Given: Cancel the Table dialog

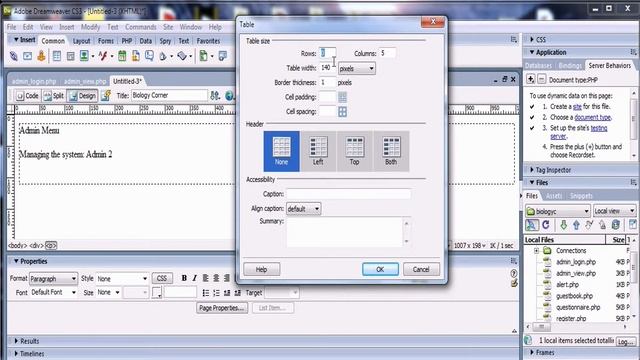Looking at the screenshot, I should 421,269.
